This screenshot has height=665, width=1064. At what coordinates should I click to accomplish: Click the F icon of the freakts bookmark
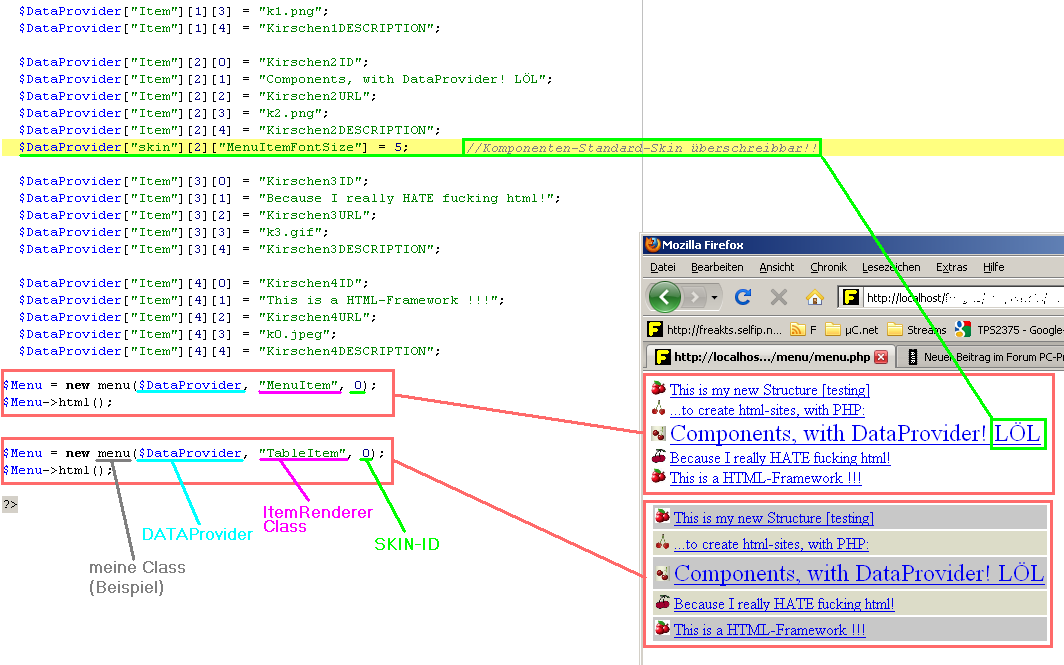click(x=655, y=330)
